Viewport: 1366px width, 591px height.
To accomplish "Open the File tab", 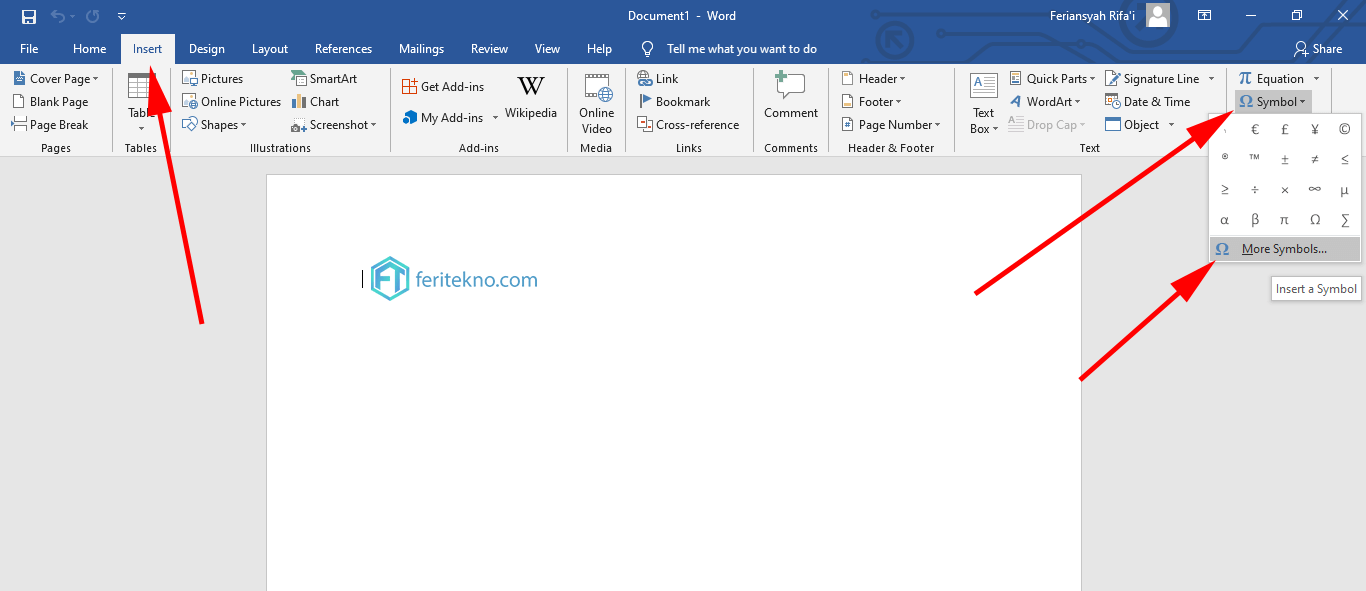I will pos(29,49).
